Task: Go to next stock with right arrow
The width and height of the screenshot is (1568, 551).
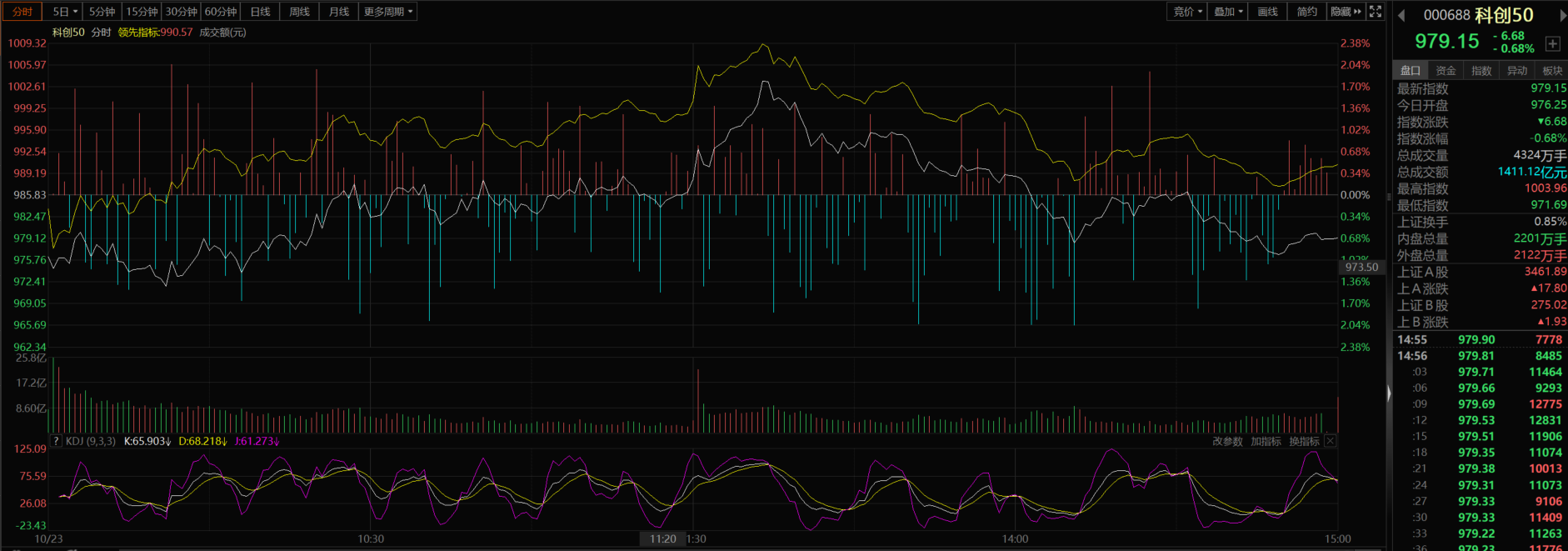Action: click(1562, 15)
